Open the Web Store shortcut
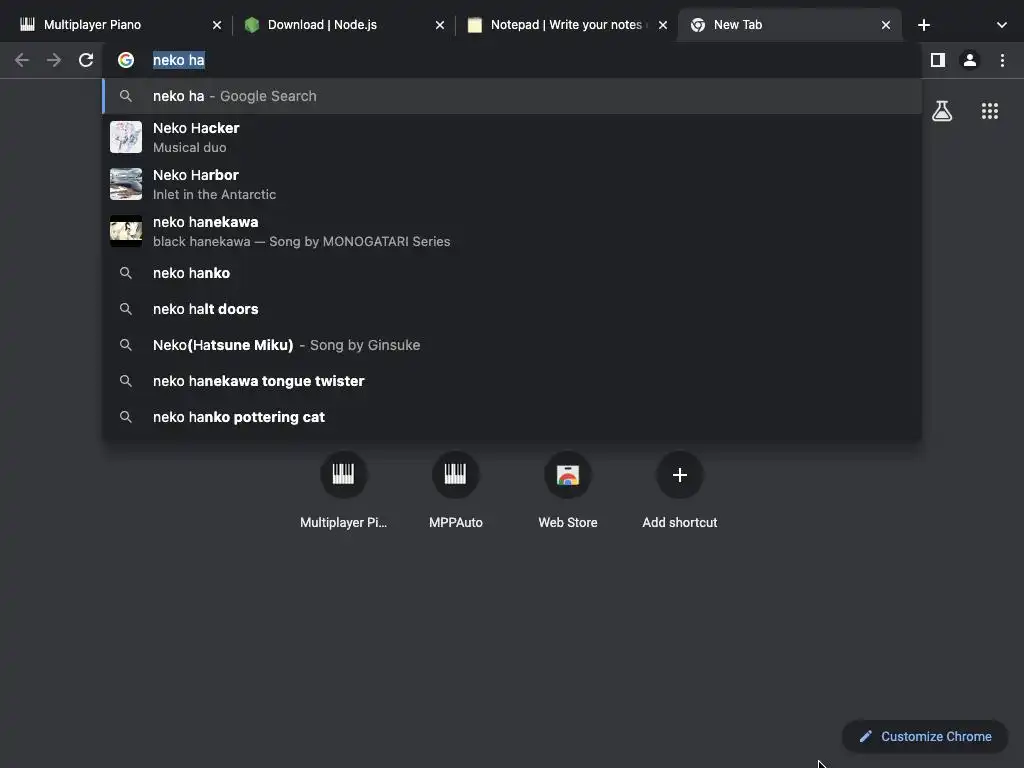The width and height of the screenshot is (1024, 768). coord(568,490)
